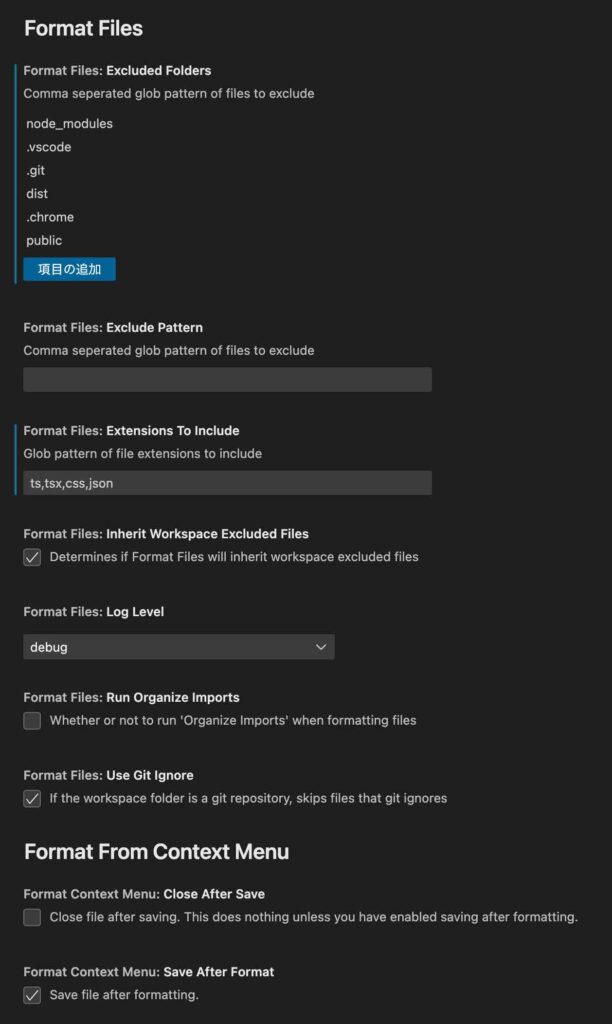Enable Run Organize Imports checkbox
The width and height of the screenshot is (612, 1024).
click(x=32, y=721)
